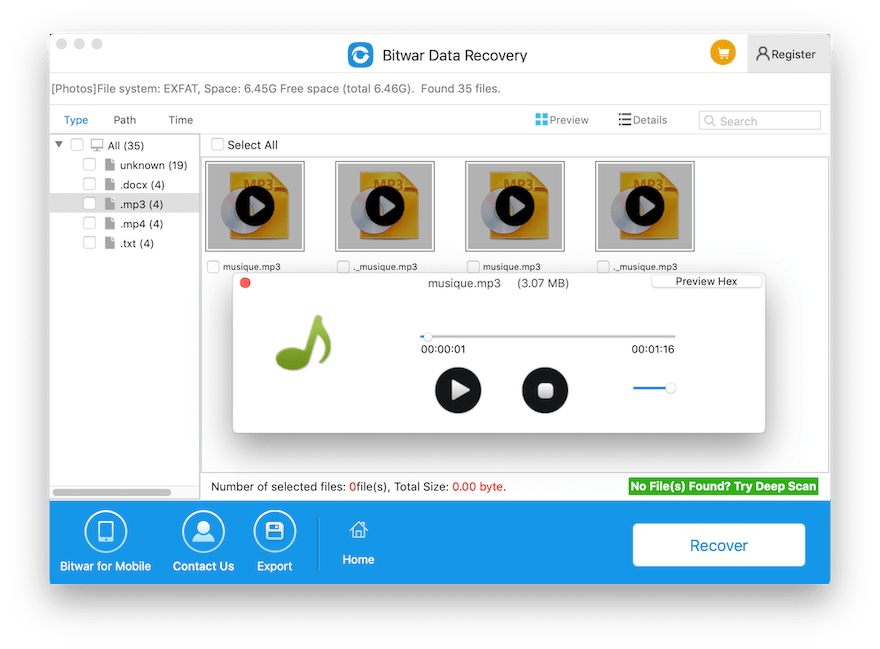Click the Recover button

(x=719, y=545)
